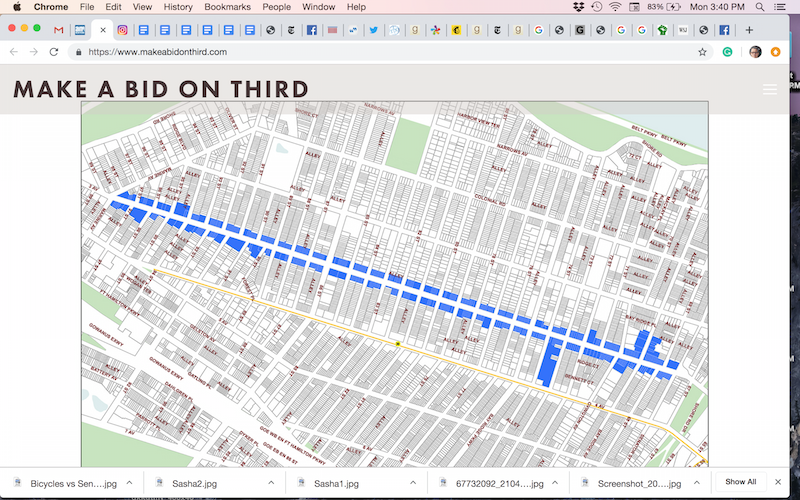Screen dimensions: 800x500
Task: Expand options for Sasha1.jpg download
Action: (x=413, y=483)
